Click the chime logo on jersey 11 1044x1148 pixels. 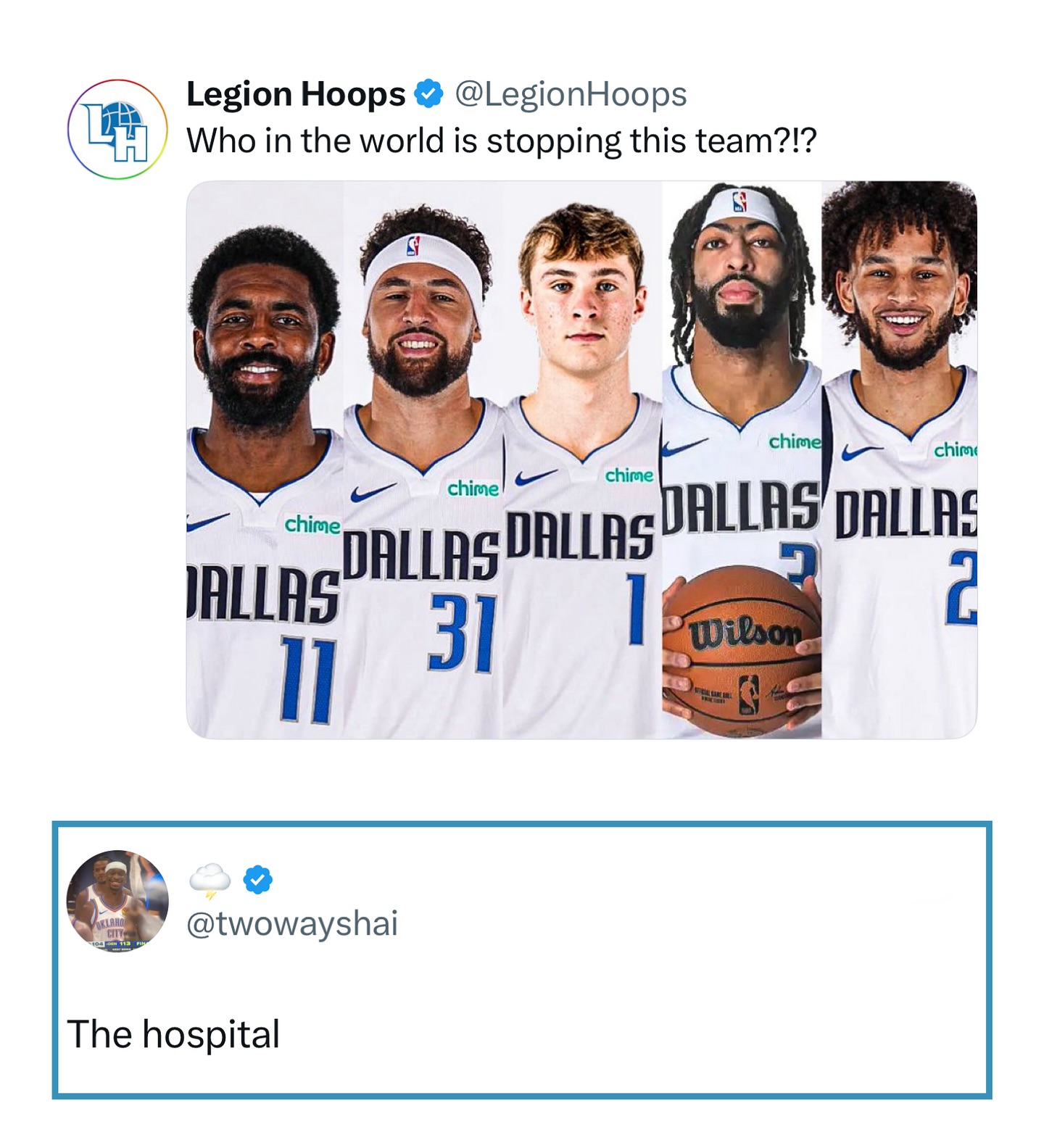point(312,525)
